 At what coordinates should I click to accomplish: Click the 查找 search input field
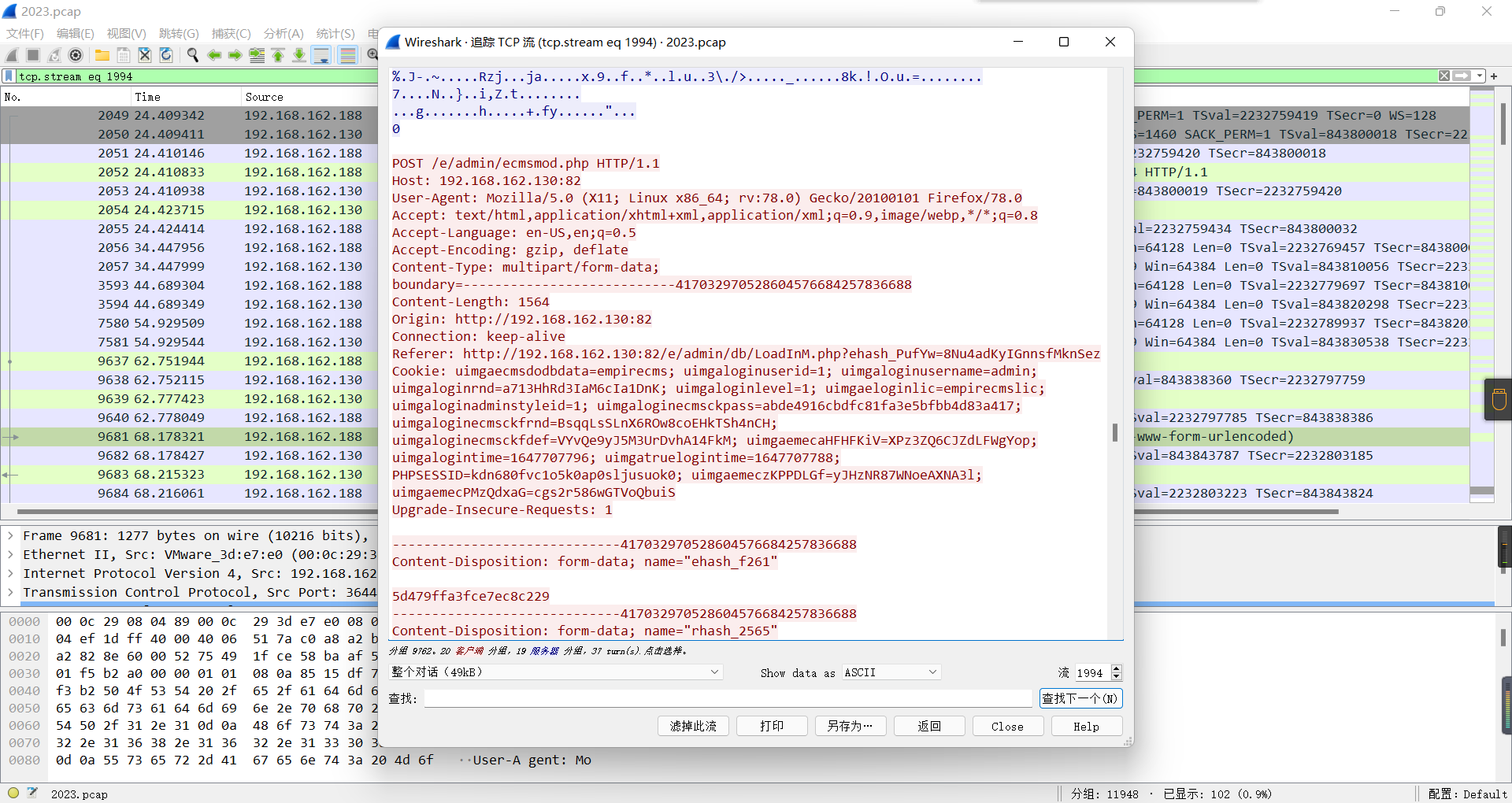(728, 698)
